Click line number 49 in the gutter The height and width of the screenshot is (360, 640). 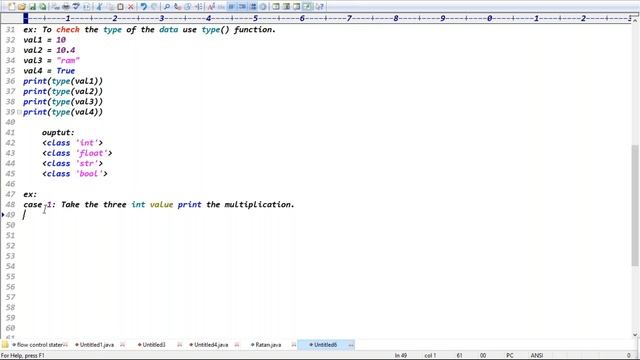[x=11, y=215]
